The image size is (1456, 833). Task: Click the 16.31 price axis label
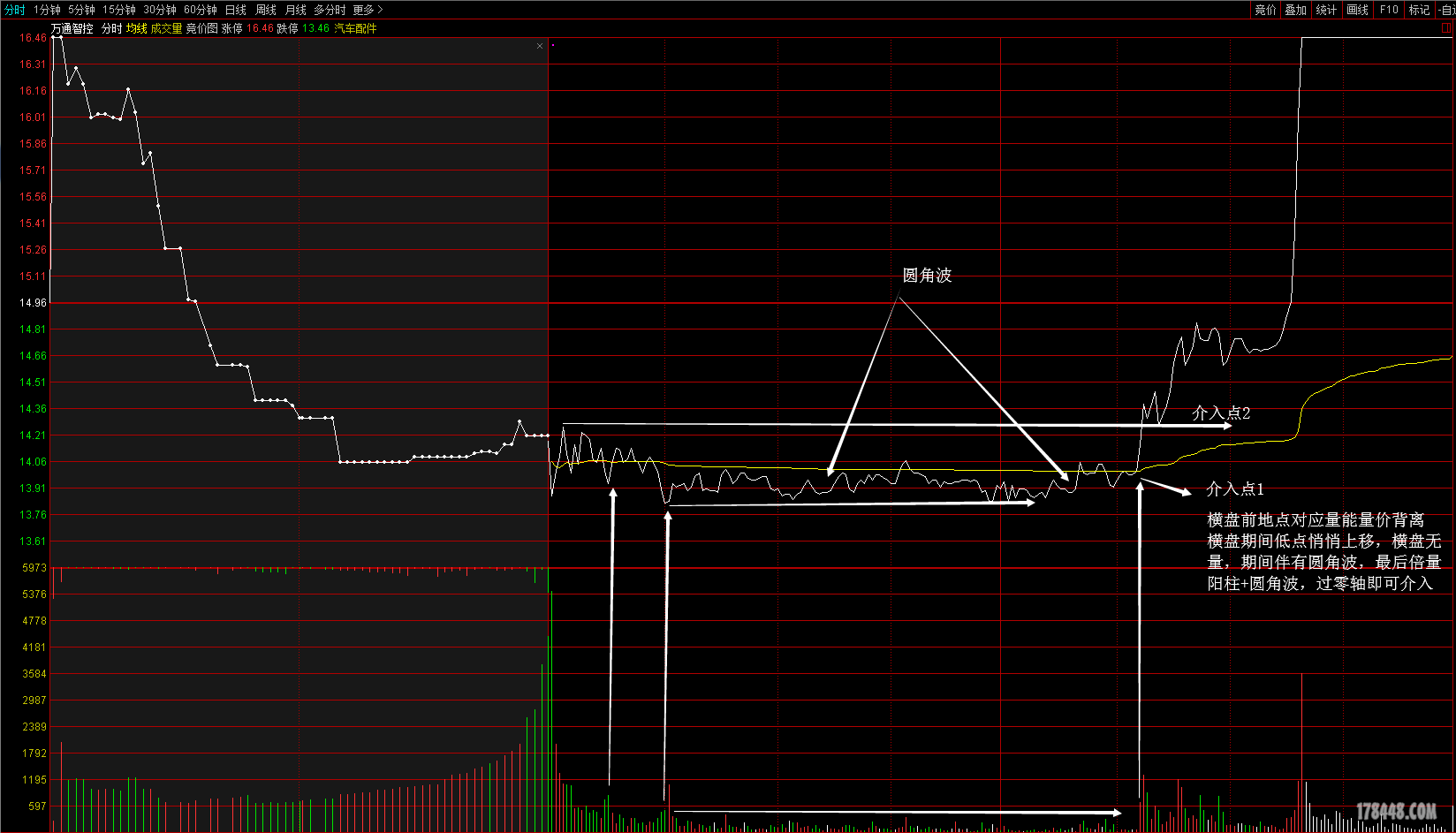pos(33,64)
